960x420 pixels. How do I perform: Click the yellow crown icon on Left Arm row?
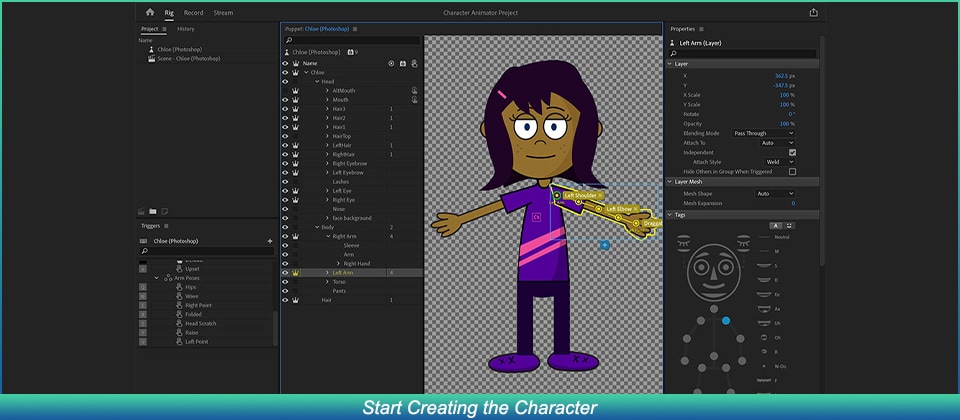pyautogui.click(x=295, y=272)
